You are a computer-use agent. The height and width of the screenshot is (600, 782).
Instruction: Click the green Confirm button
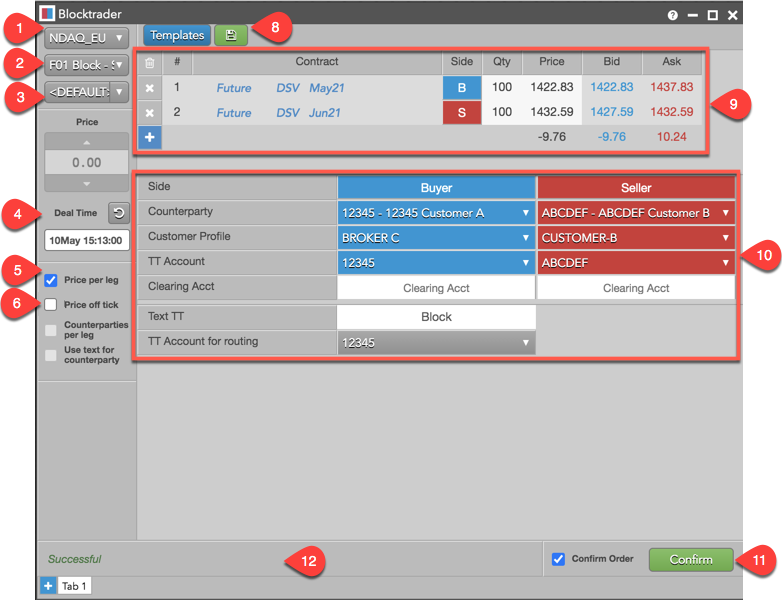coord(691,560)
